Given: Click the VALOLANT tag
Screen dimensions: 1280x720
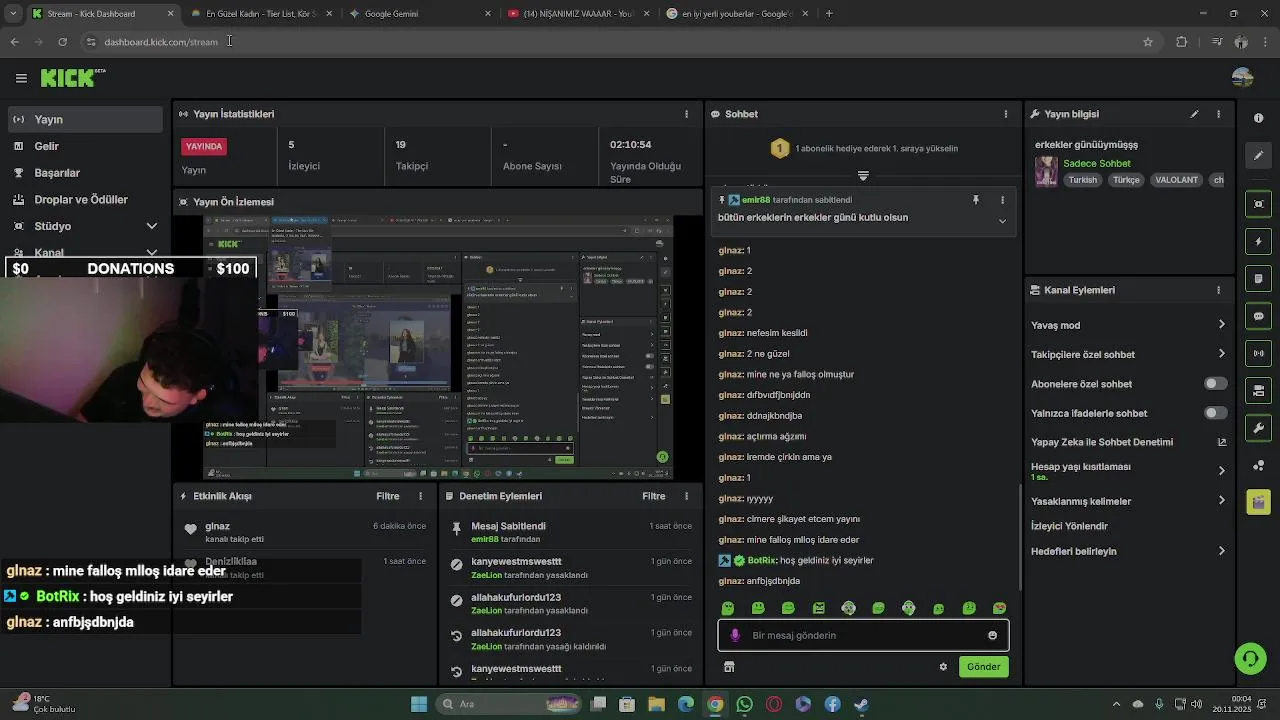Looking at the screenshot, I should point(1176,180).
